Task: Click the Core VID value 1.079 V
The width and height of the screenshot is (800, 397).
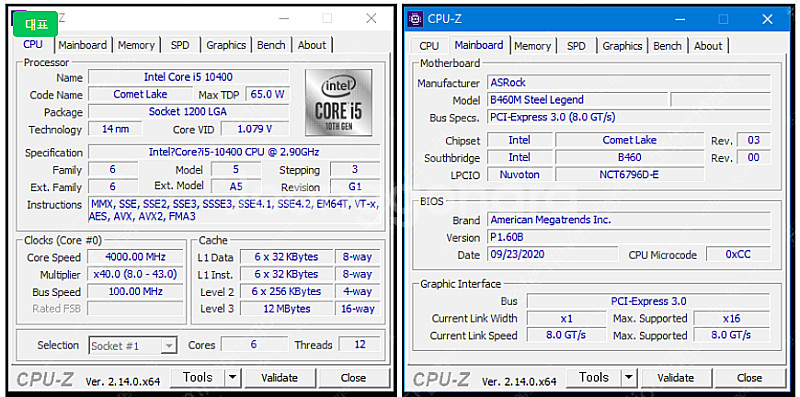Action: pos(255,129)
